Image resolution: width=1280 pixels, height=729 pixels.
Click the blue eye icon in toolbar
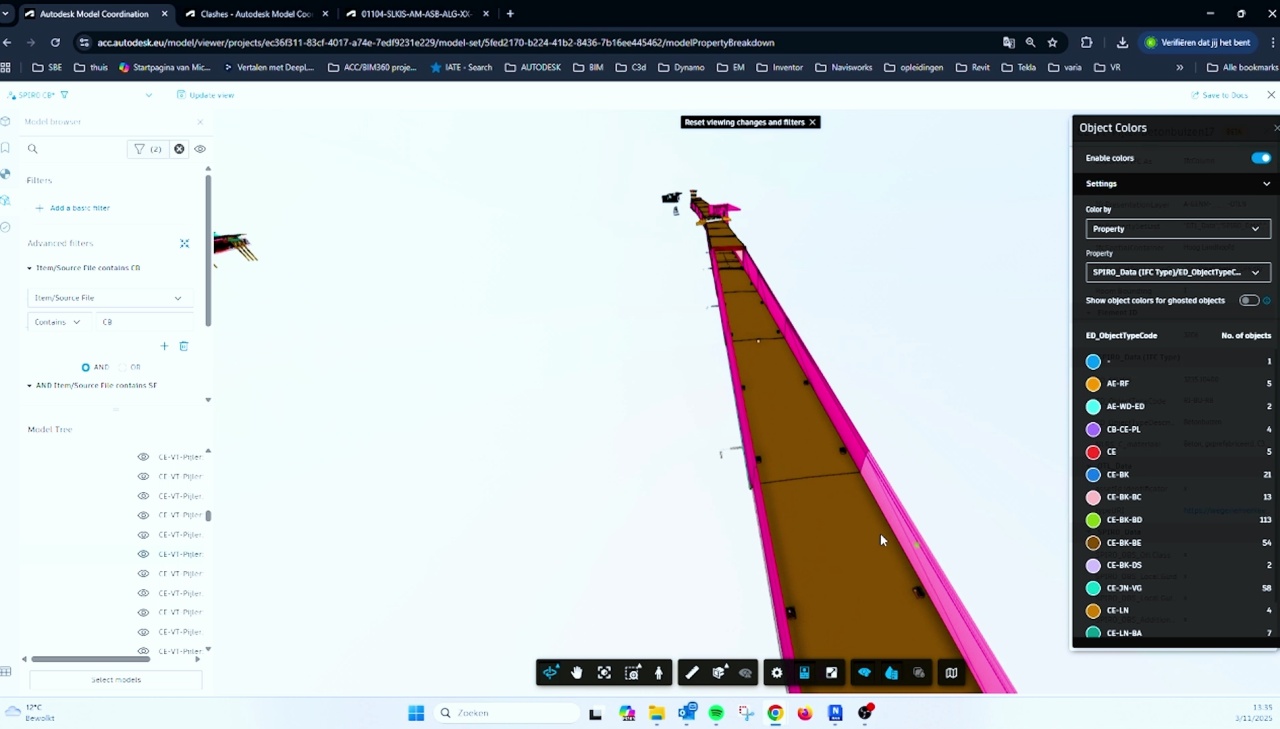[864, 673]
